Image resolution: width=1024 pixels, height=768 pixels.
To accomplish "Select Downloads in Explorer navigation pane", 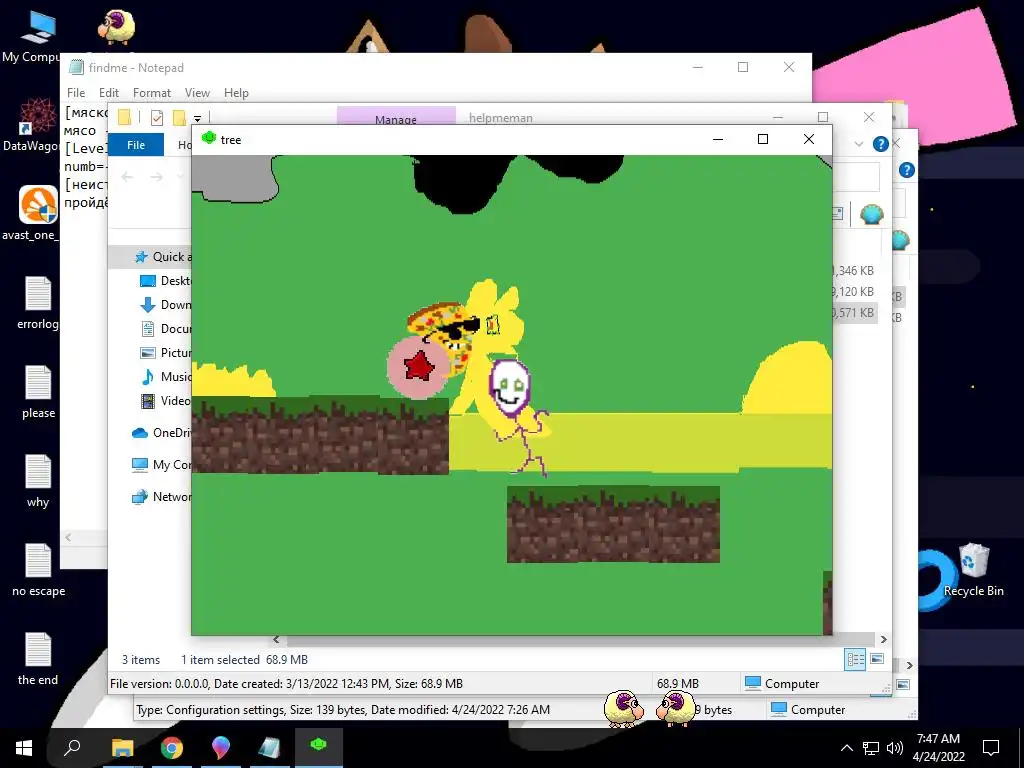I will (x=165, y=304).
